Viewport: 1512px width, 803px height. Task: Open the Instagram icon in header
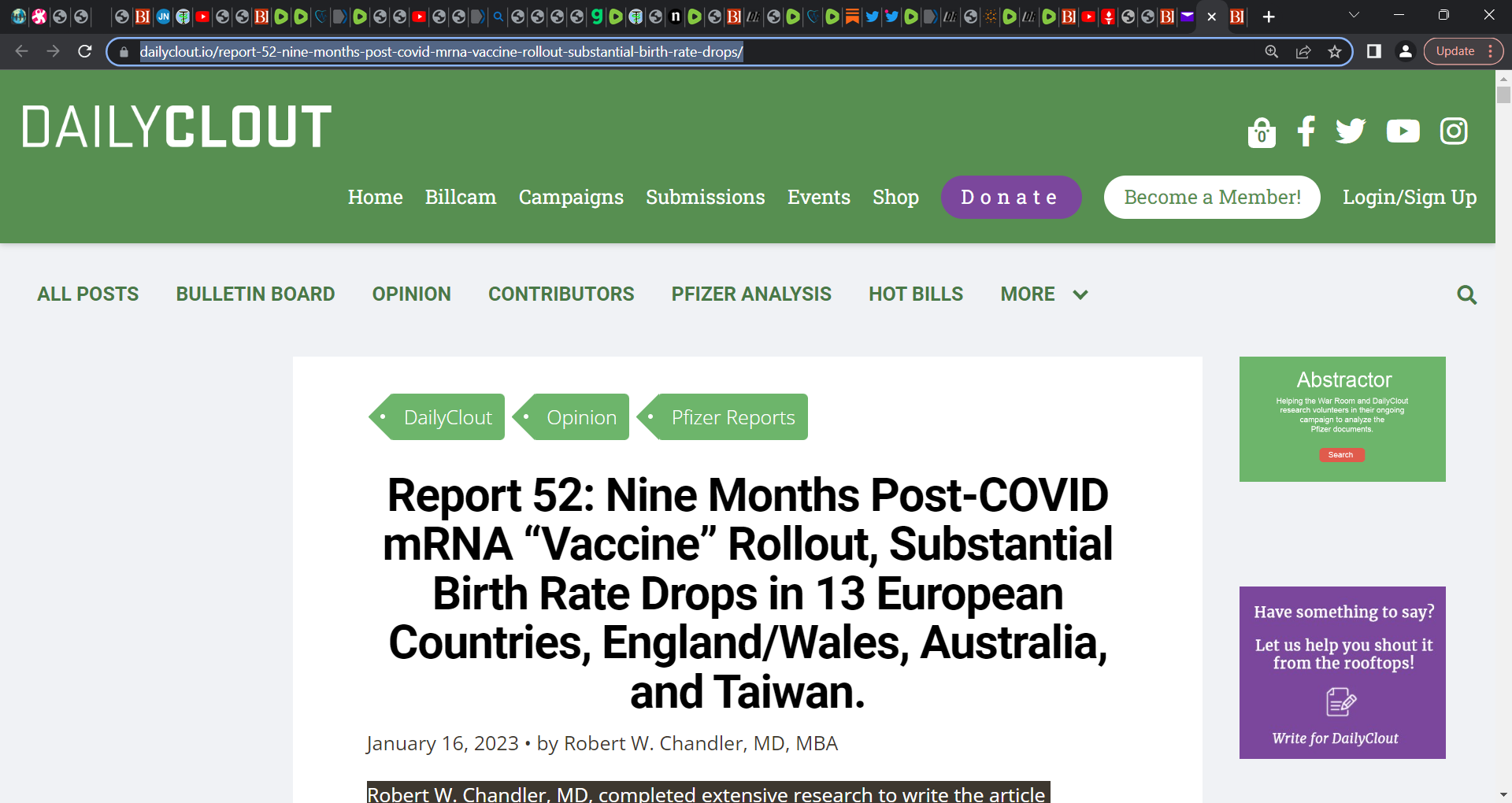(1453, 131)
